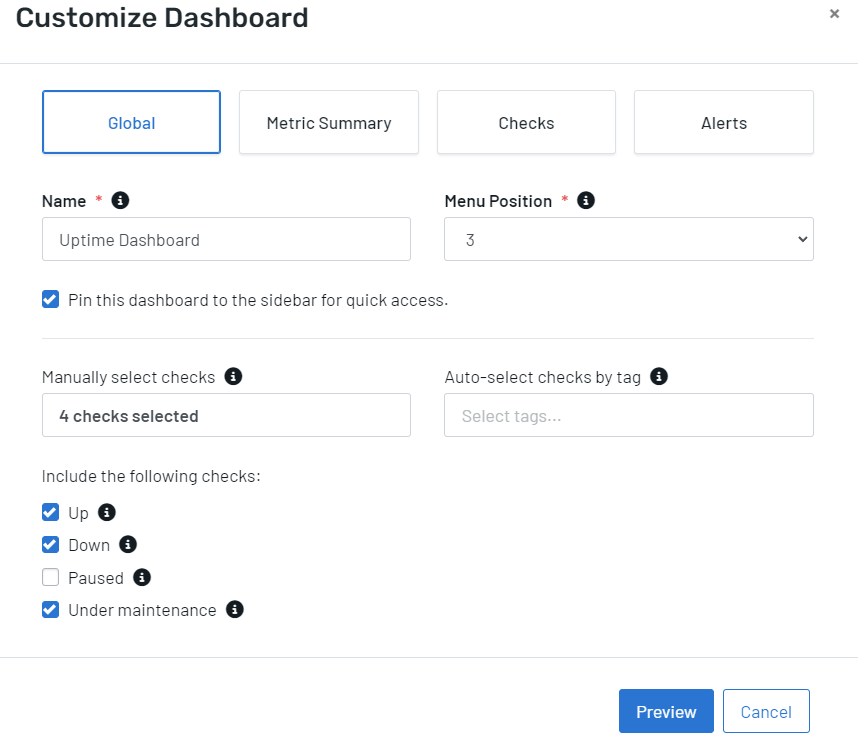Click the info icon next to Name

(120, 201)
